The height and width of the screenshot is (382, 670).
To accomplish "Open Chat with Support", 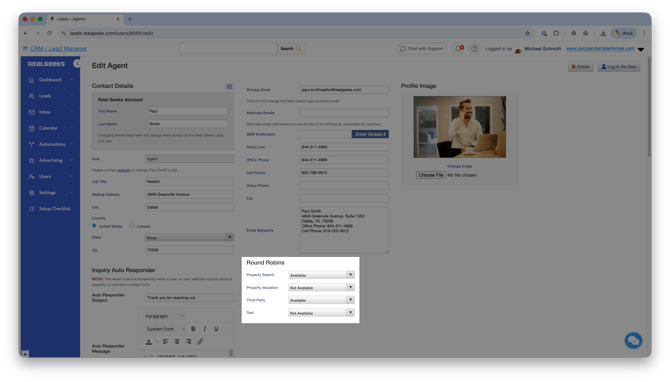I will [422, 49].
